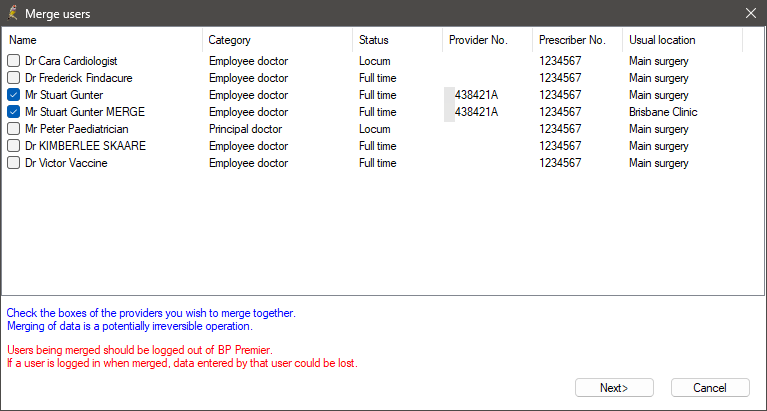Select provider number 438421A in first Gunter row
767x411 pixels.
[x=476, y=95]
